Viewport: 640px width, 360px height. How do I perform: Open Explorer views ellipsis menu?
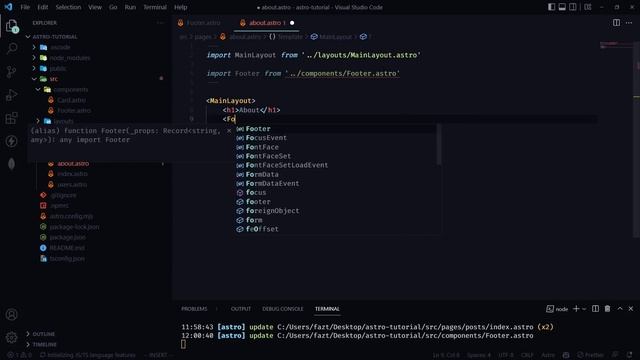[160, 23]
